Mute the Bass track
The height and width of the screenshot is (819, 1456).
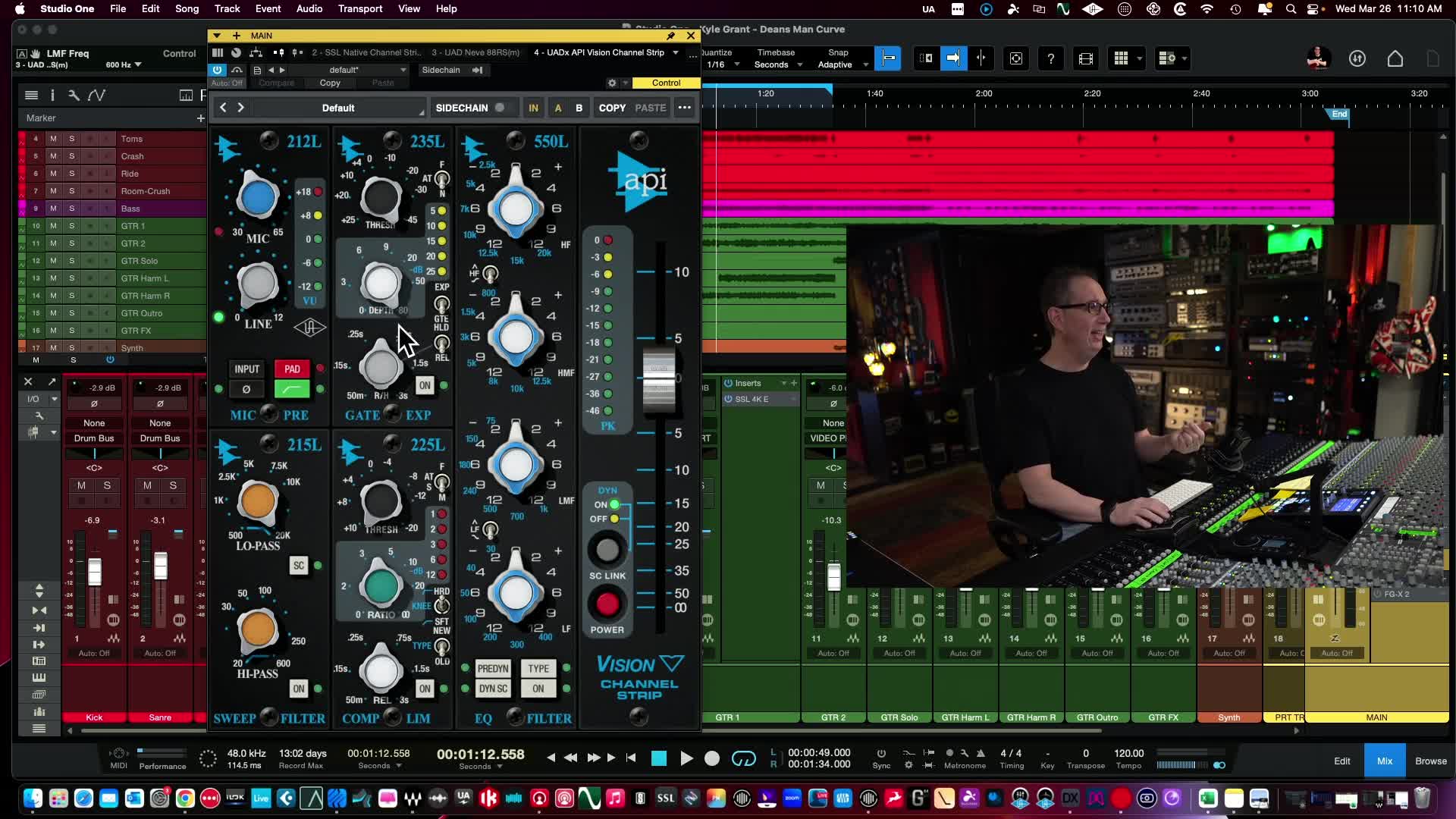53,209
